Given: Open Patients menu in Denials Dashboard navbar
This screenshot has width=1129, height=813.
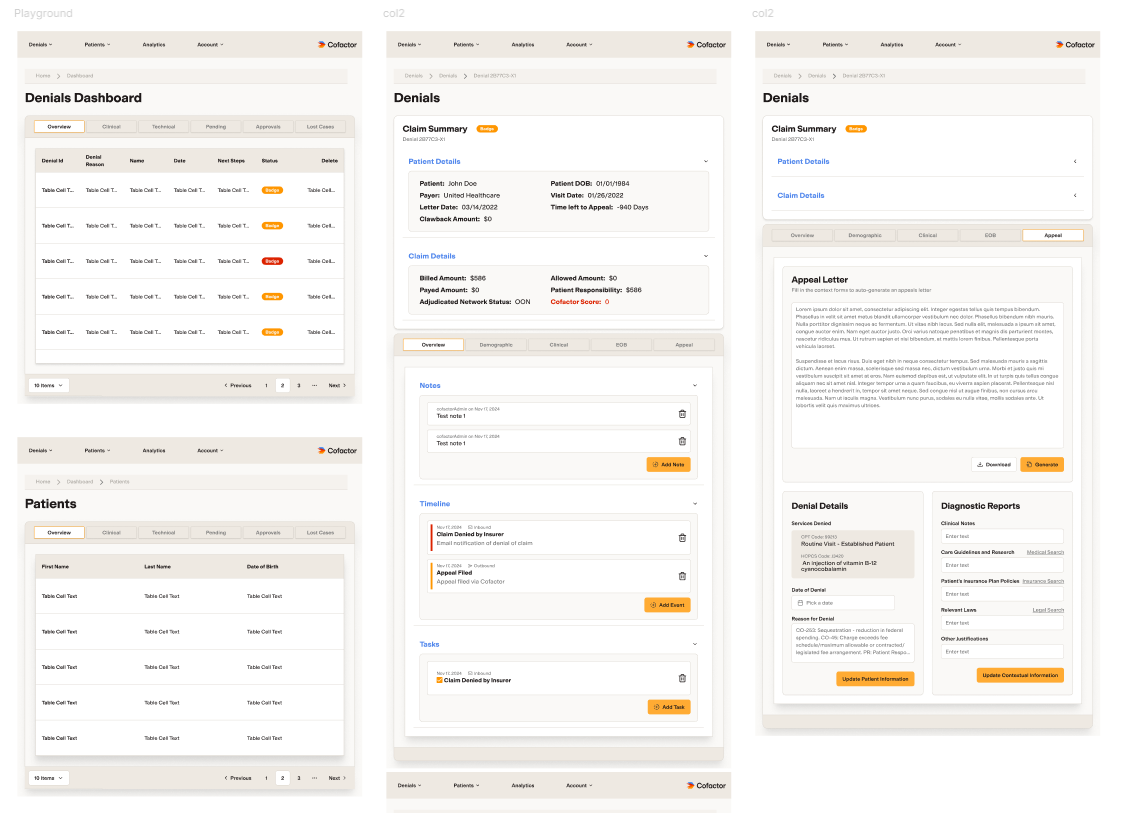Looking at the screenshot, I should click(97, 45).
